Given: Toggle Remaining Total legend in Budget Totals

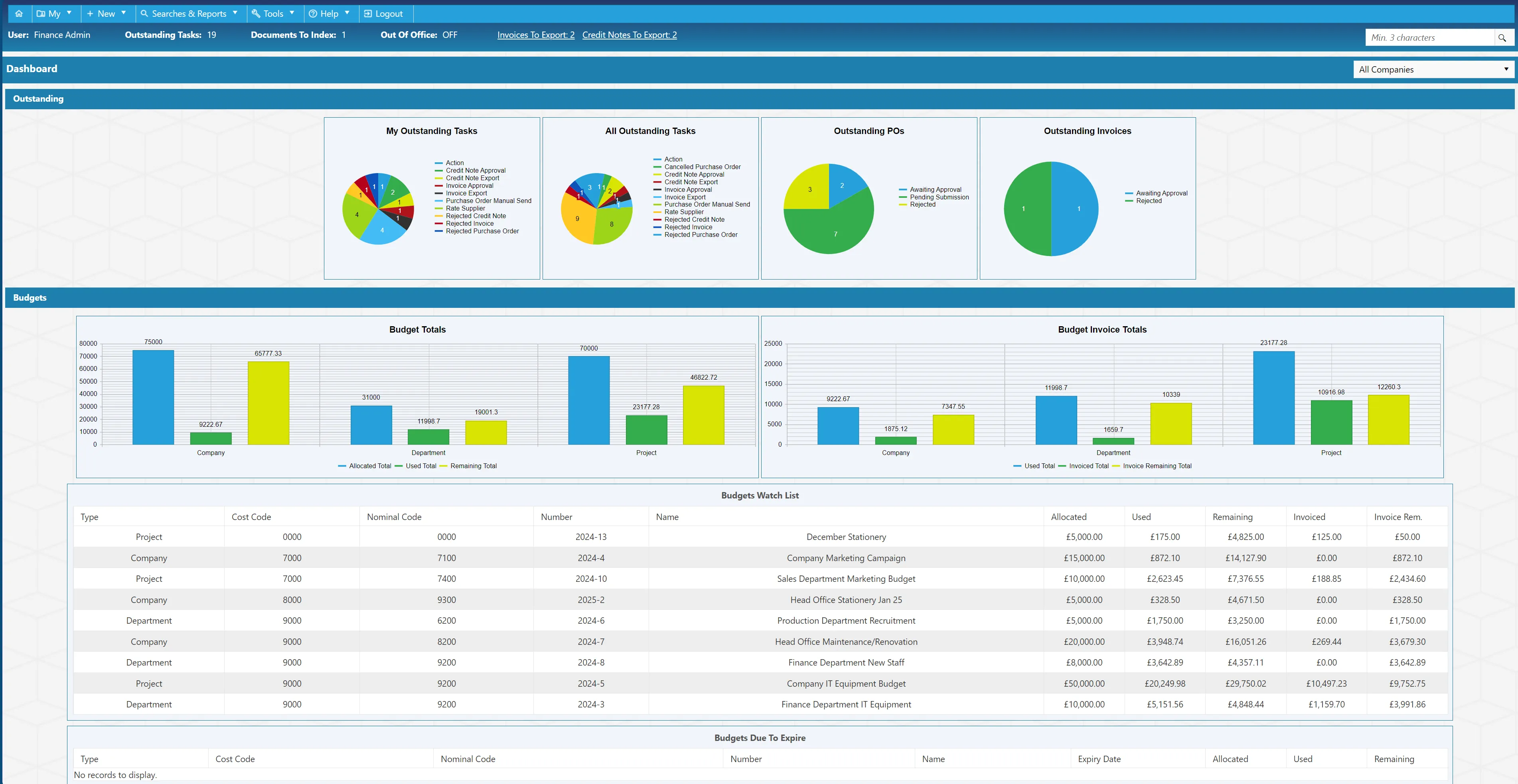Looking at the screenshot, I should pos(468,466).
